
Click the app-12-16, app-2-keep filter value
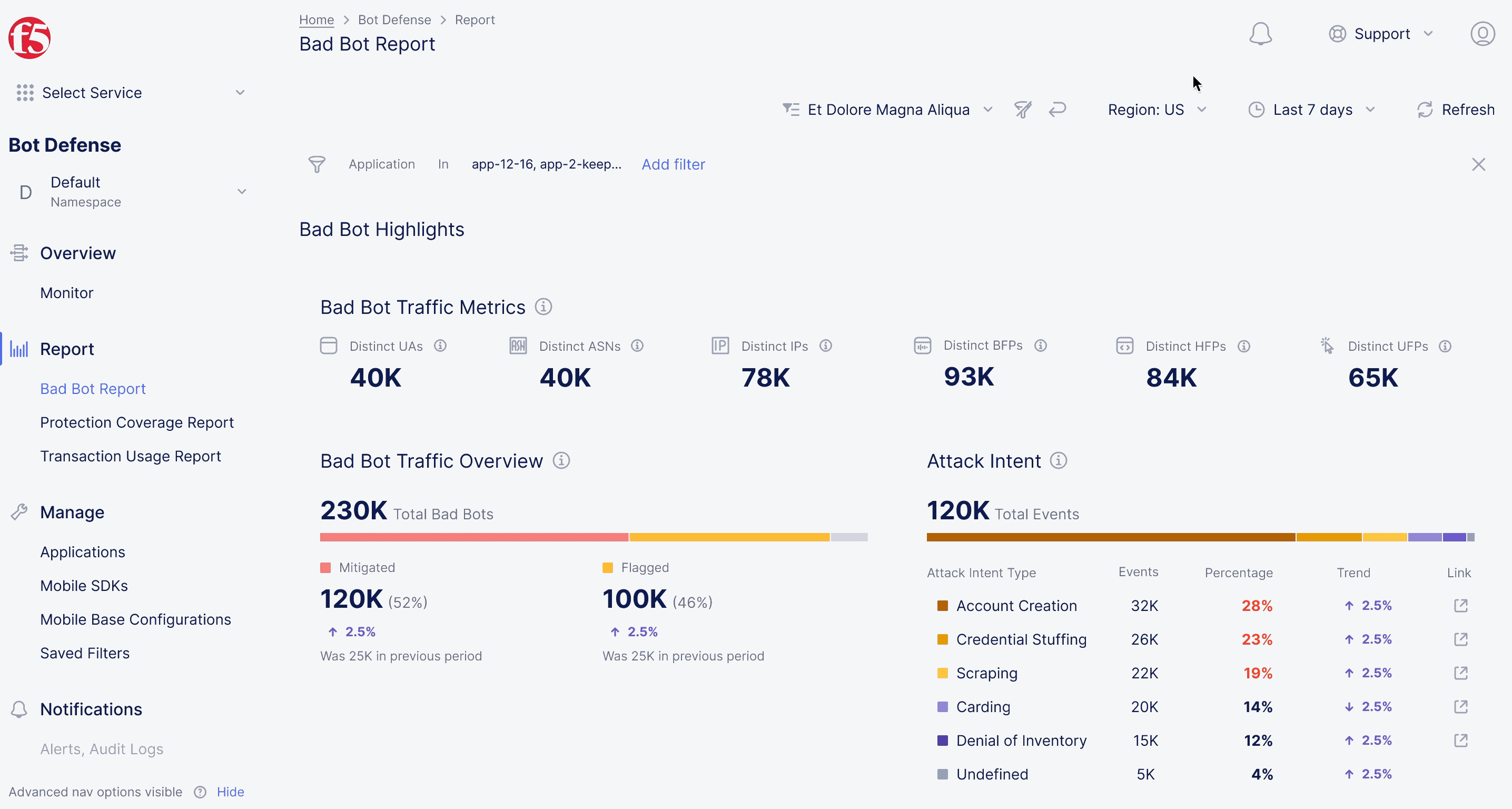547,164
